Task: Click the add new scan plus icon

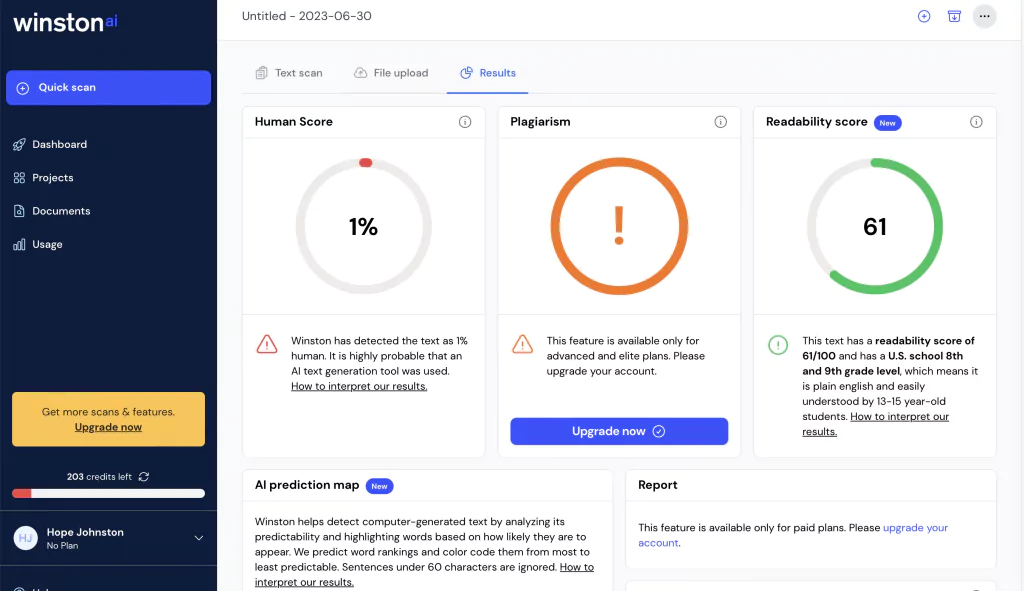Action: [924, 16]
